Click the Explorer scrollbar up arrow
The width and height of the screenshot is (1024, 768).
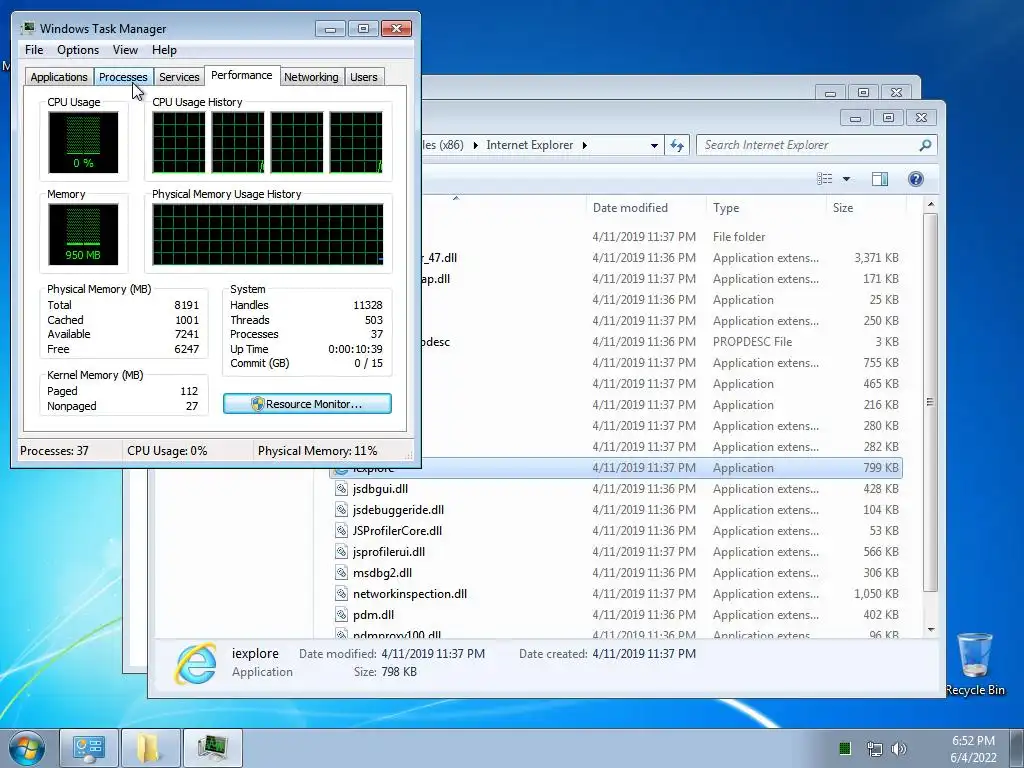pos(931,204)
